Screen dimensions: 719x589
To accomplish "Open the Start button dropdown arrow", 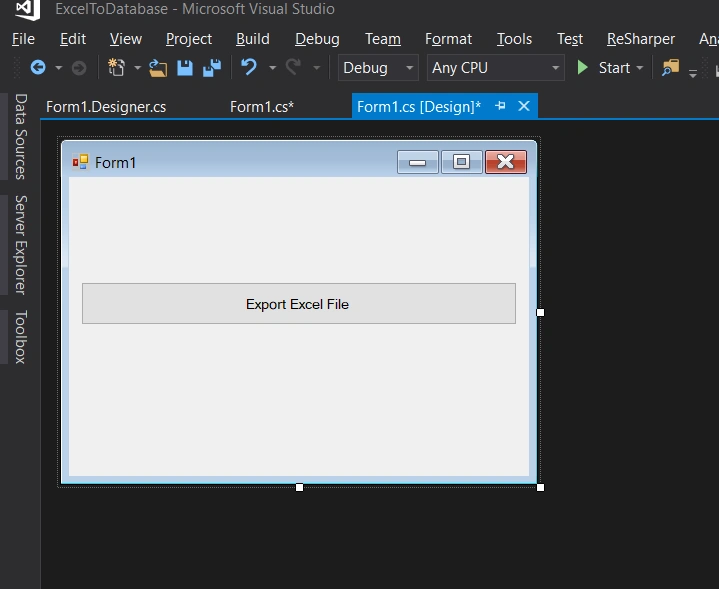I will click(x=640, y=68).
